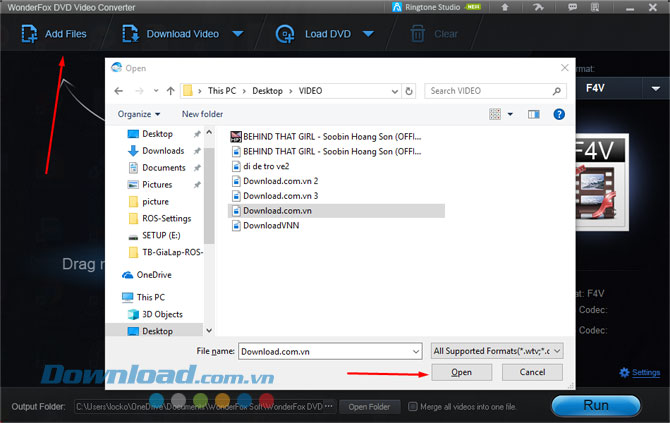670x423 pixels.
Task: Open the dialog Help button
Action: coord(559,114)
